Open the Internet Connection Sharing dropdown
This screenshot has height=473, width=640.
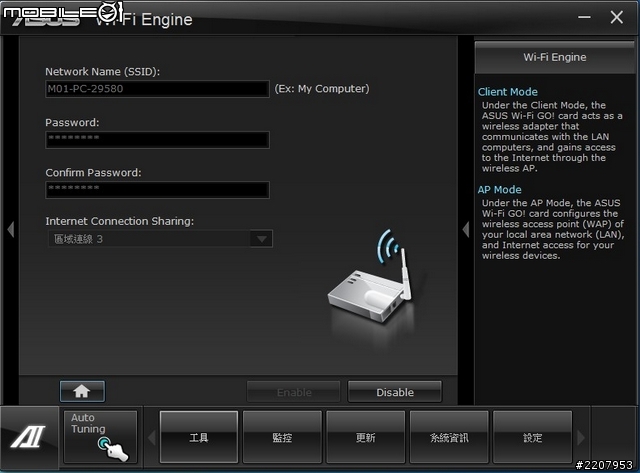[160, 239]
